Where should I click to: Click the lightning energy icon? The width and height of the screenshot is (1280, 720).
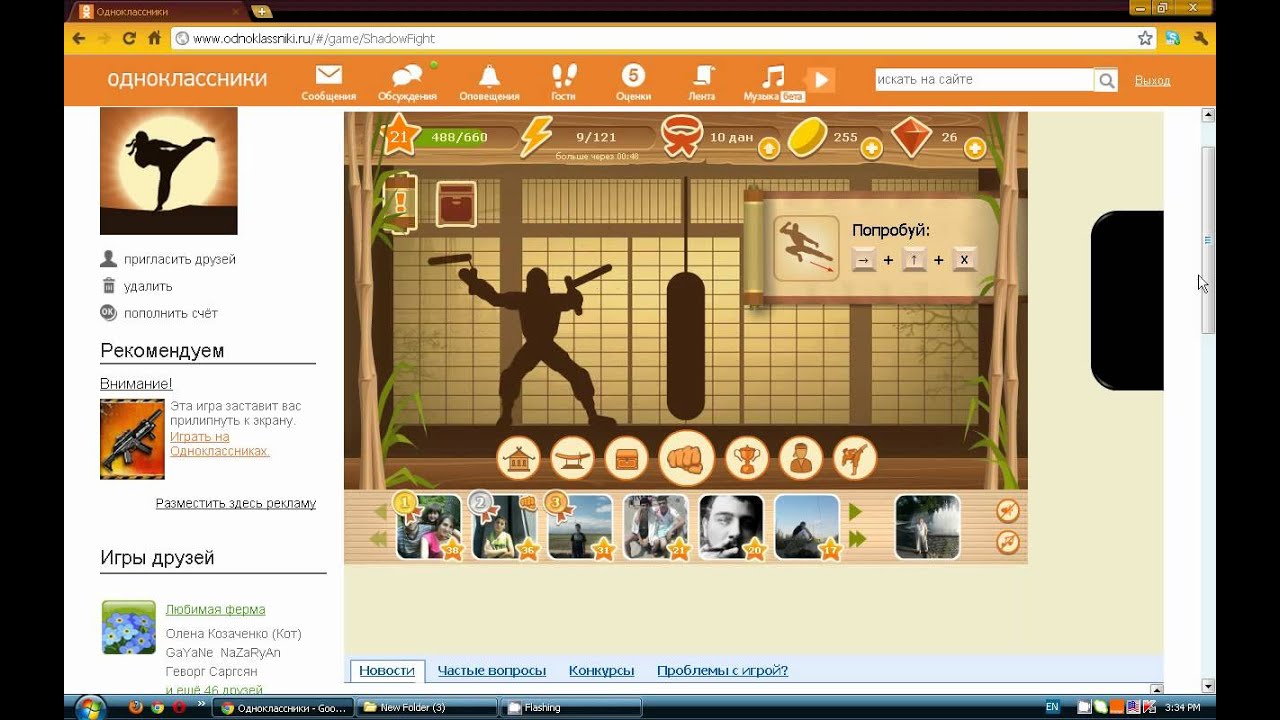[x=536, y=137]
